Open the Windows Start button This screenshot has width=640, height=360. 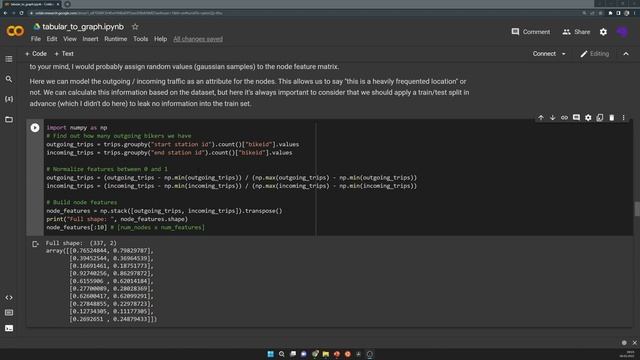tap(270, 354)
